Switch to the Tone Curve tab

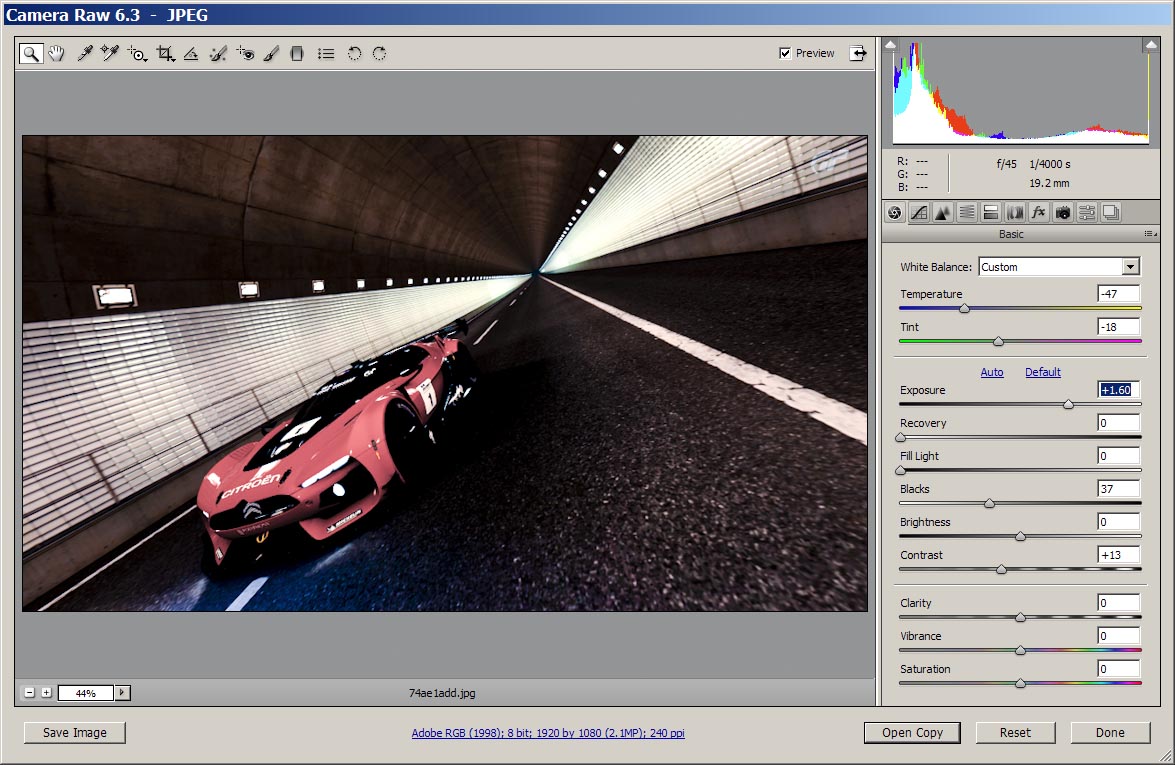click(918, 212)
